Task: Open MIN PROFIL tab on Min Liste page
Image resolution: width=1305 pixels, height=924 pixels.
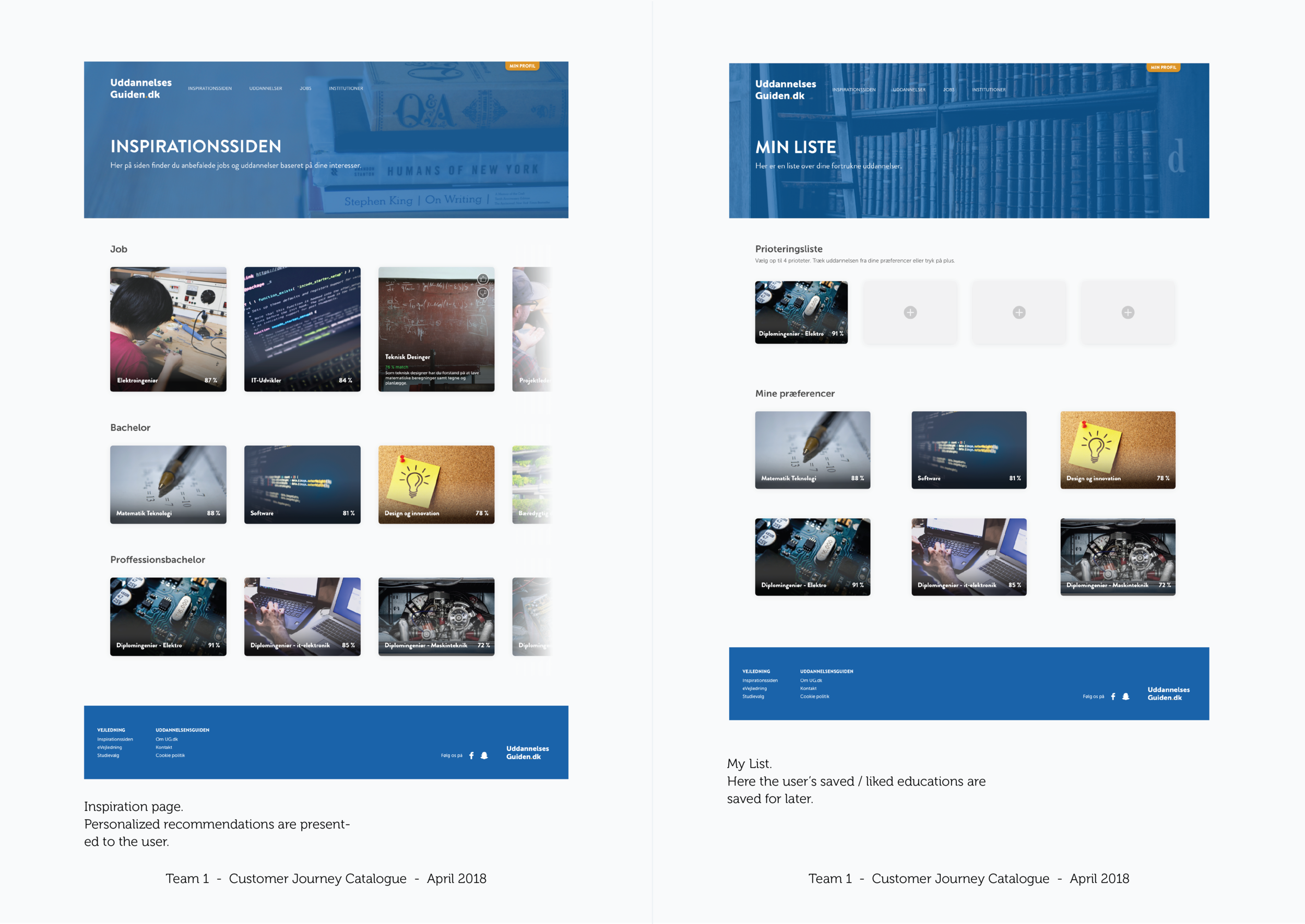Action: (x=1163, y=67)
